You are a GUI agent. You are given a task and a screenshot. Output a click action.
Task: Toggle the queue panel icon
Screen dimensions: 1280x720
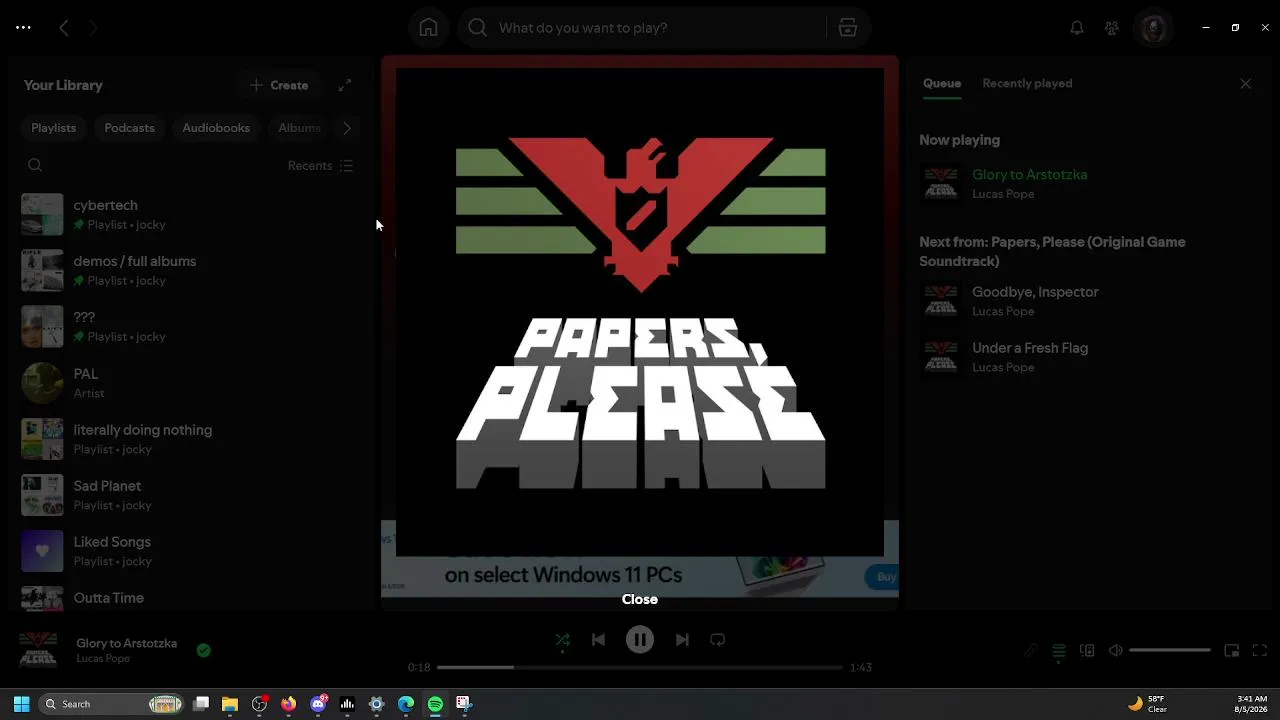[x=1059, y=651]
